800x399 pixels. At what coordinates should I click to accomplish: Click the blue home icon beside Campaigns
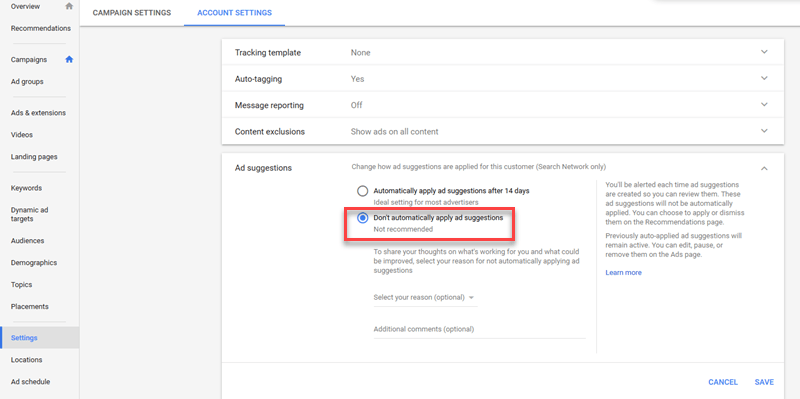(69, 59)
